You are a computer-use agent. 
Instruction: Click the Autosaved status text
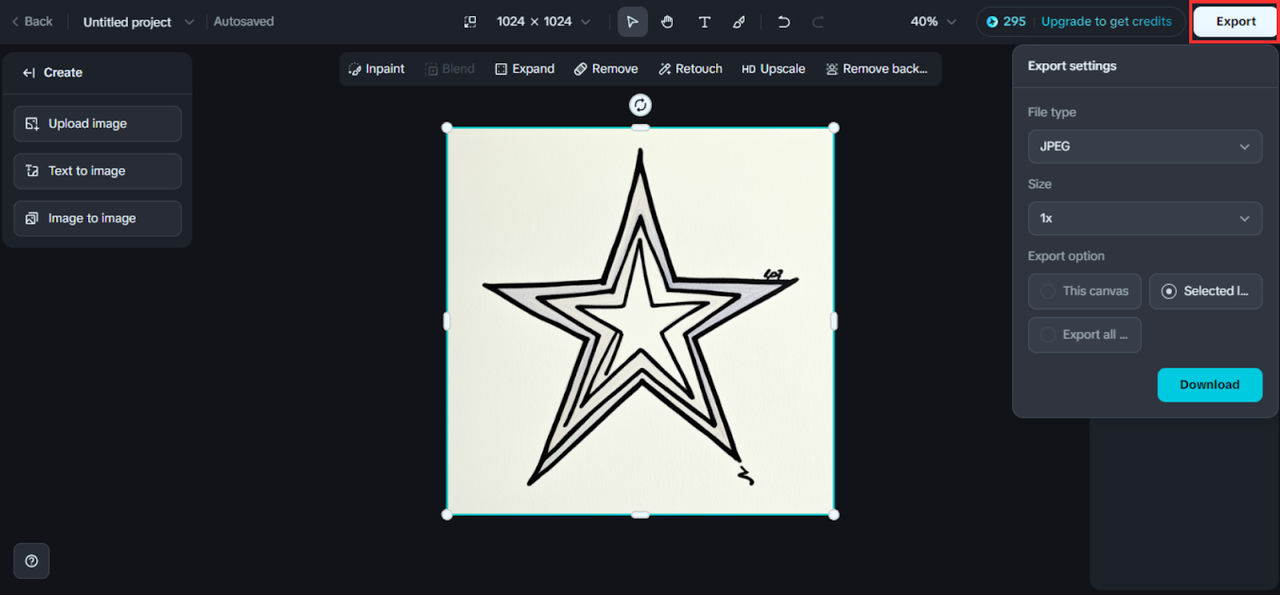243,21
